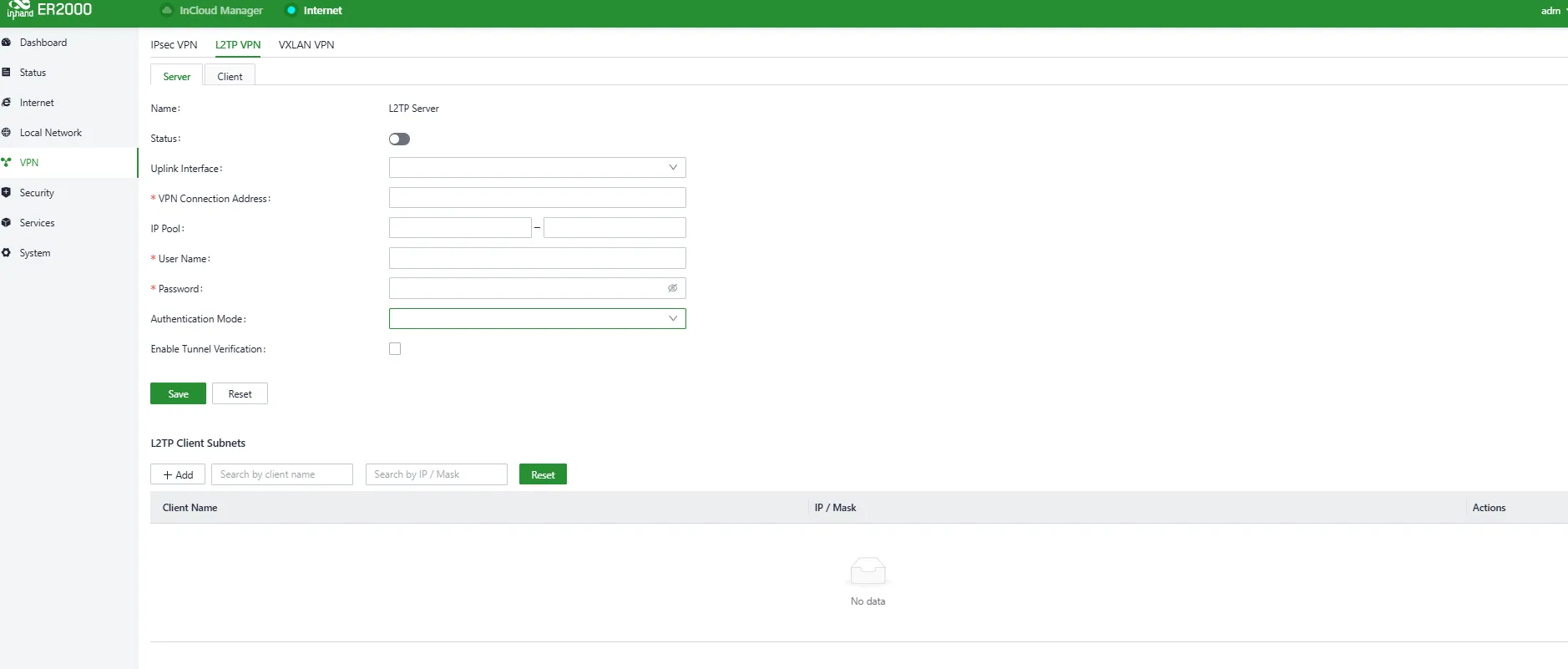The image size is (1568, 669).
Task: Click the Services sidebar icon
Action: [x=6, y=223]
